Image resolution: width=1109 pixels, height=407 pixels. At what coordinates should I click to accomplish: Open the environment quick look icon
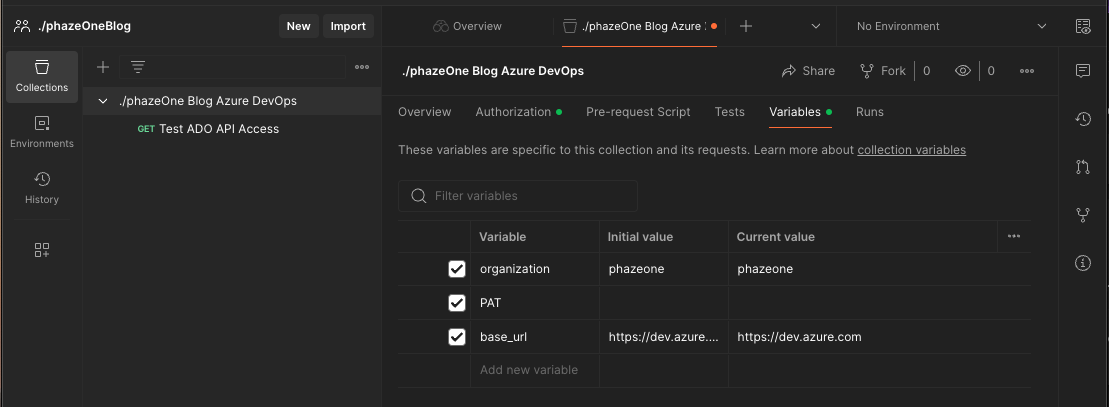[x=1083, y=26]
